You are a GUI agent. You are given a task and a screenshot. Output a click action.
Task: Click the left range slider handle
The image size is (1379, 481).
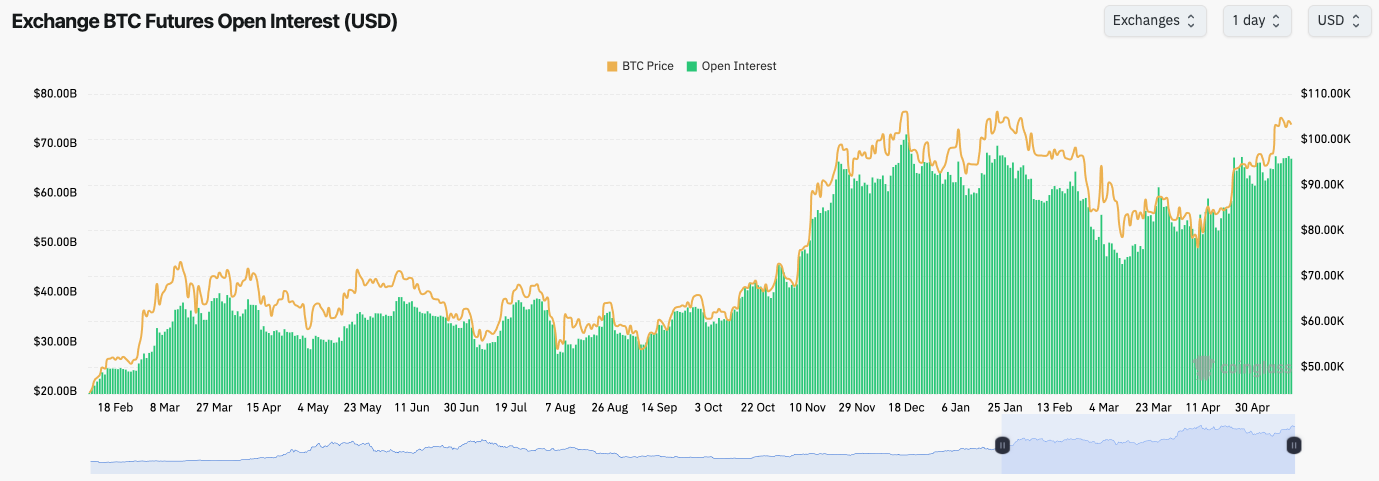coord(1002,445)
